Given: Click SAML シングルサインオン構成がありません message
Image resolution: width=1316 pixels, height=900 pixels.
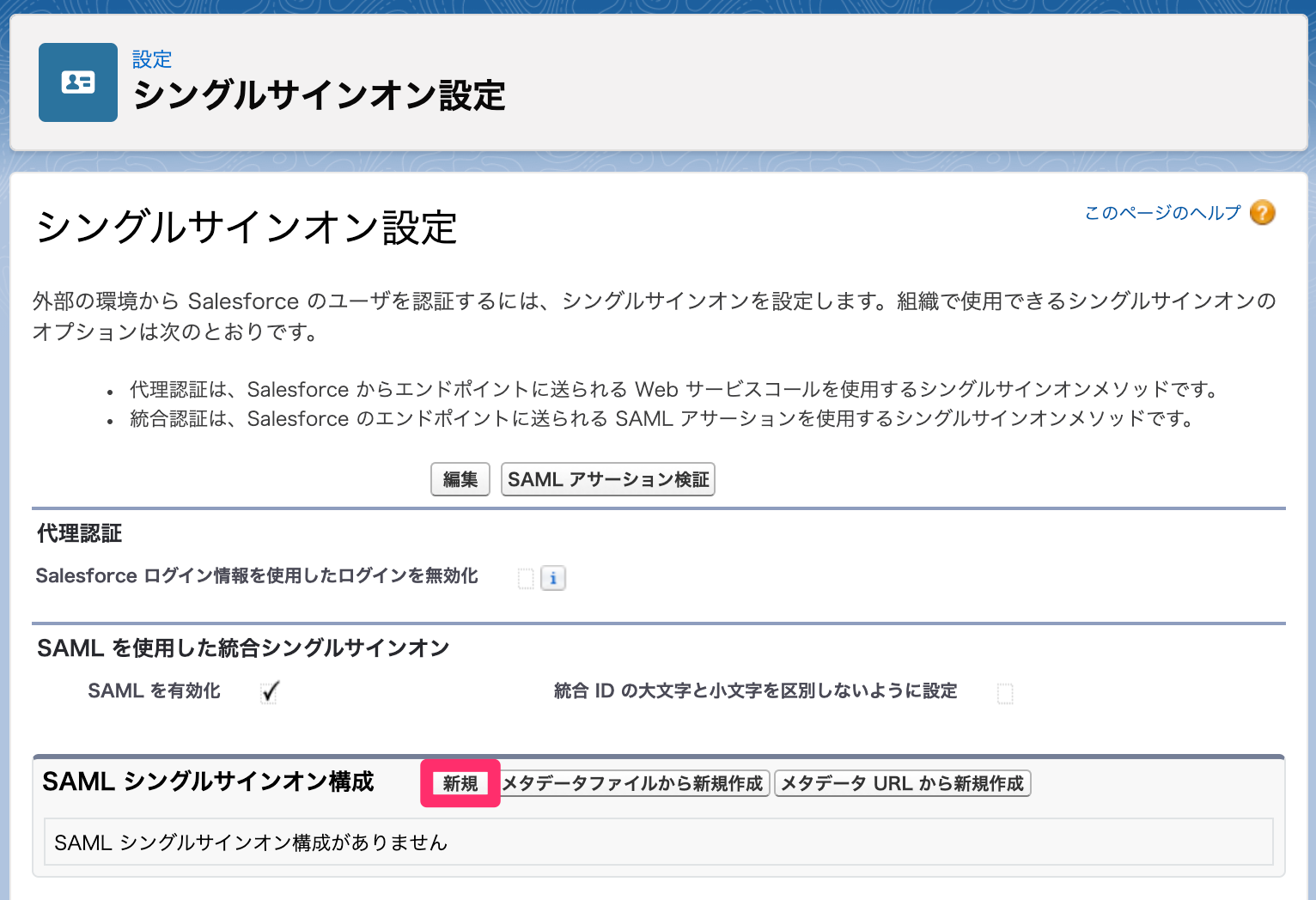Looking at the screenshot, I should [251, 842].
